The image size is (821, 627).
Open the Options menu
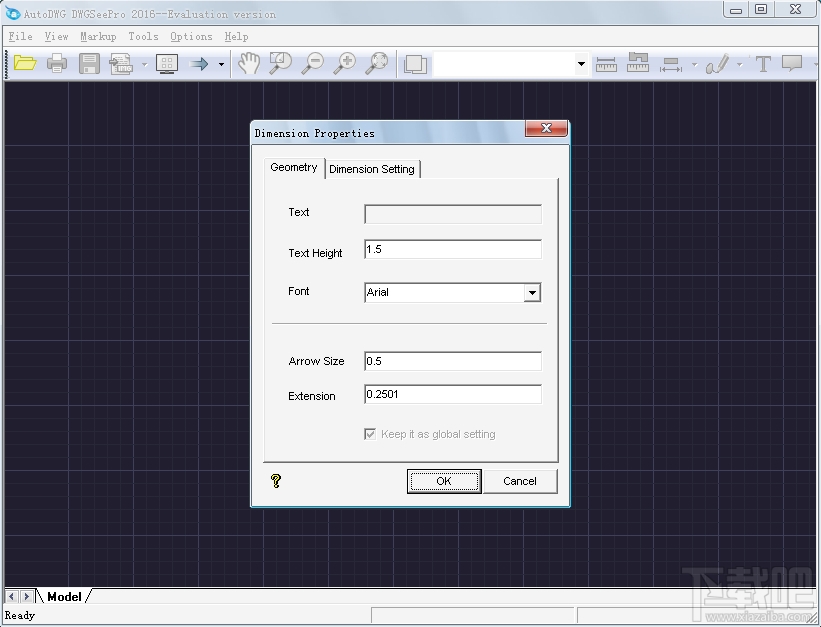[191, 37]
